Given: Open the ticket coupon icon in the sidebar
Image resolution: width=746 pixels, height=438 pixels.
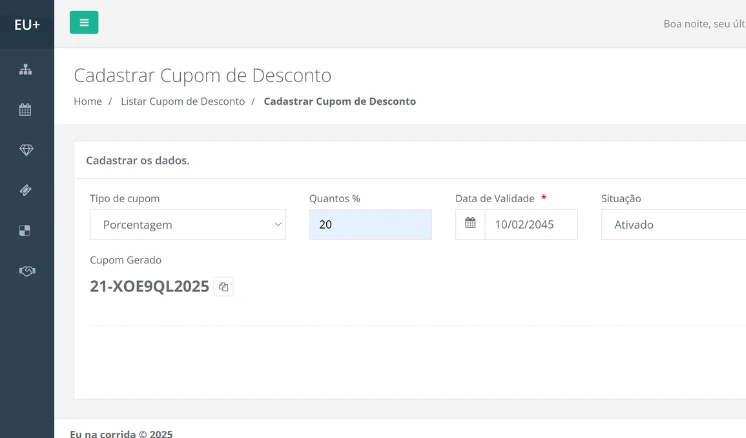Looking at the screenshot, I should tap(26, 190).
